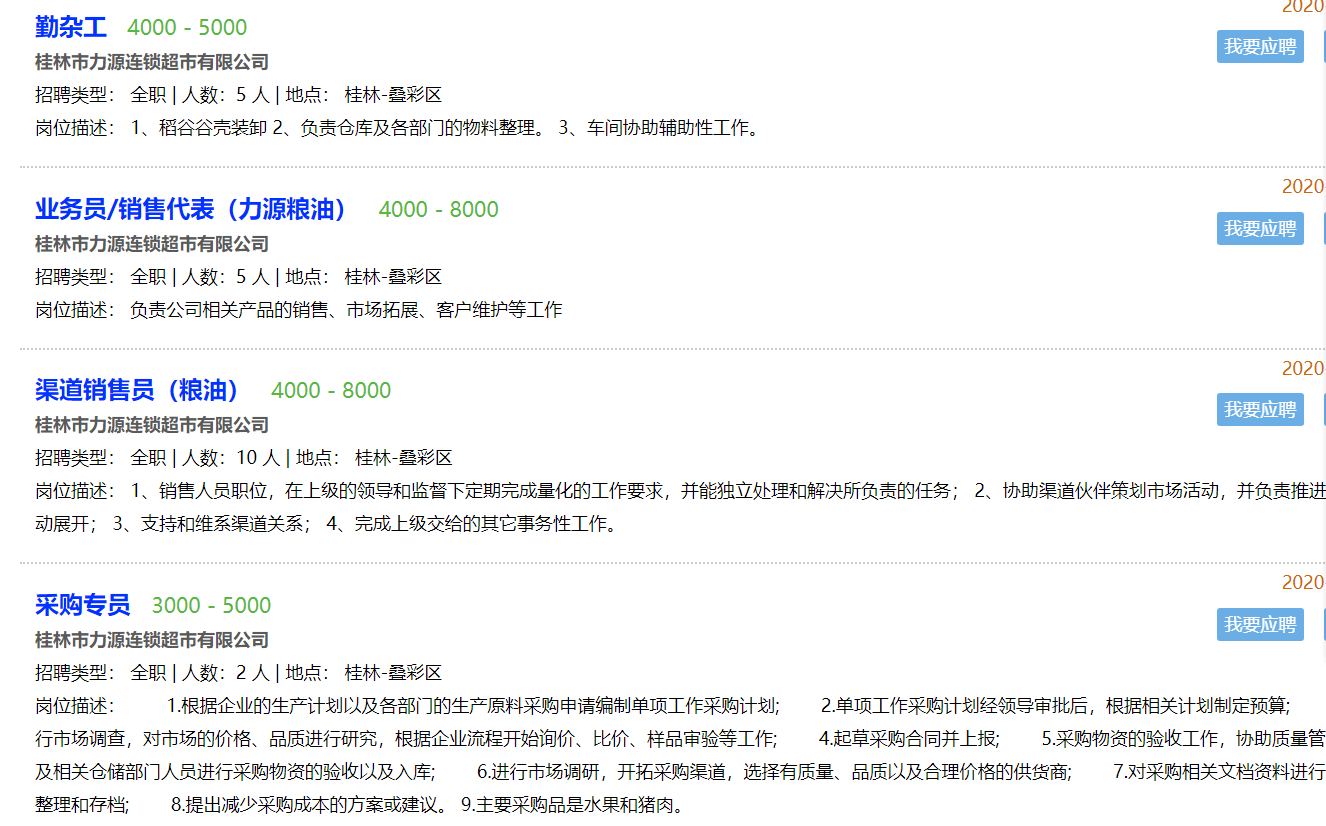Select 渠道销售员 recruitment line with 10 人
The height and width of the screenshot is (826, 1326).
point(244,458)
